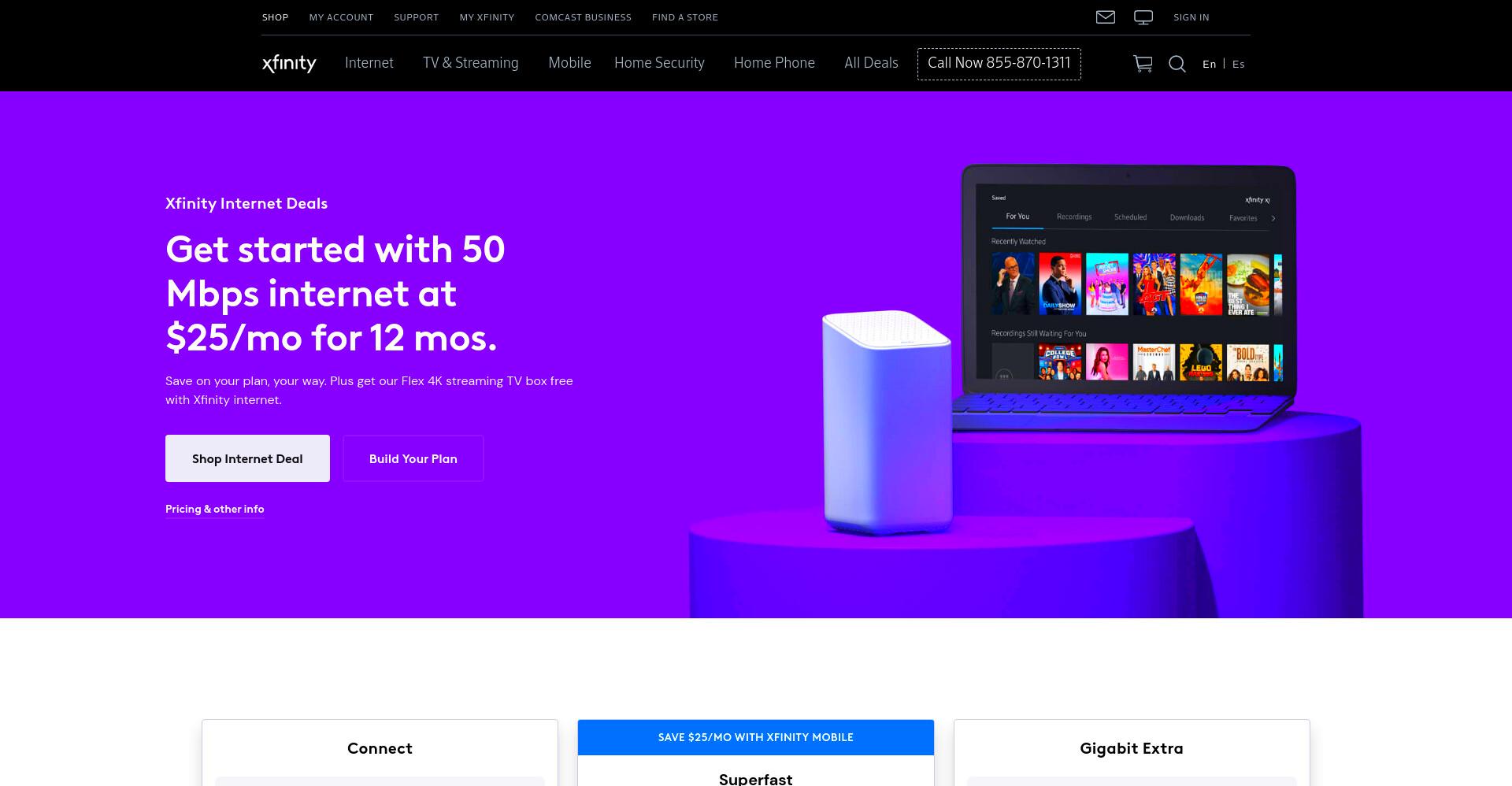Image resolution: width=1512 pixels, height=786 pixels.
Task: Open the Mobile menu
Action: [x=569, y=63]
